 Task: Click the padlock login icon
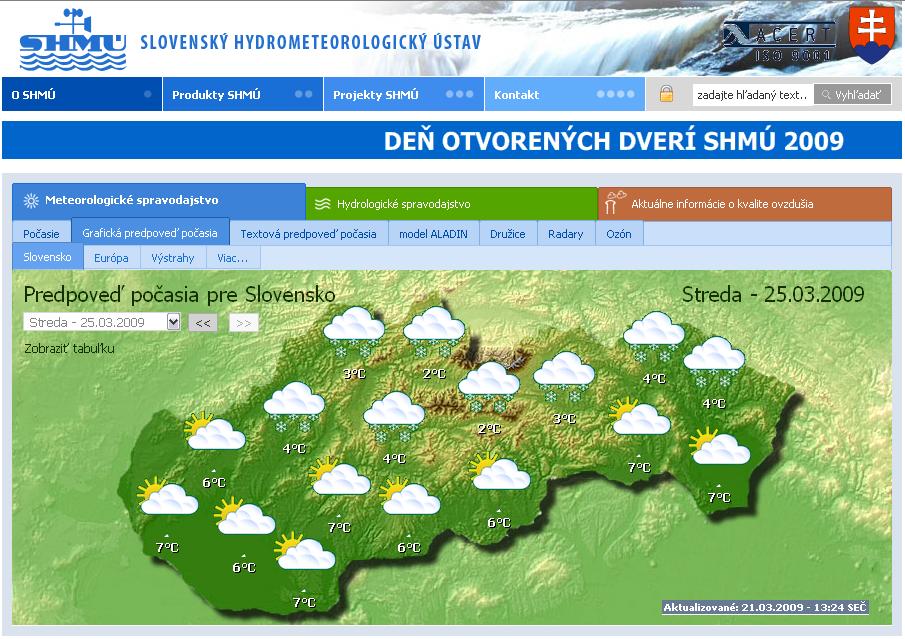click(666, 95)
